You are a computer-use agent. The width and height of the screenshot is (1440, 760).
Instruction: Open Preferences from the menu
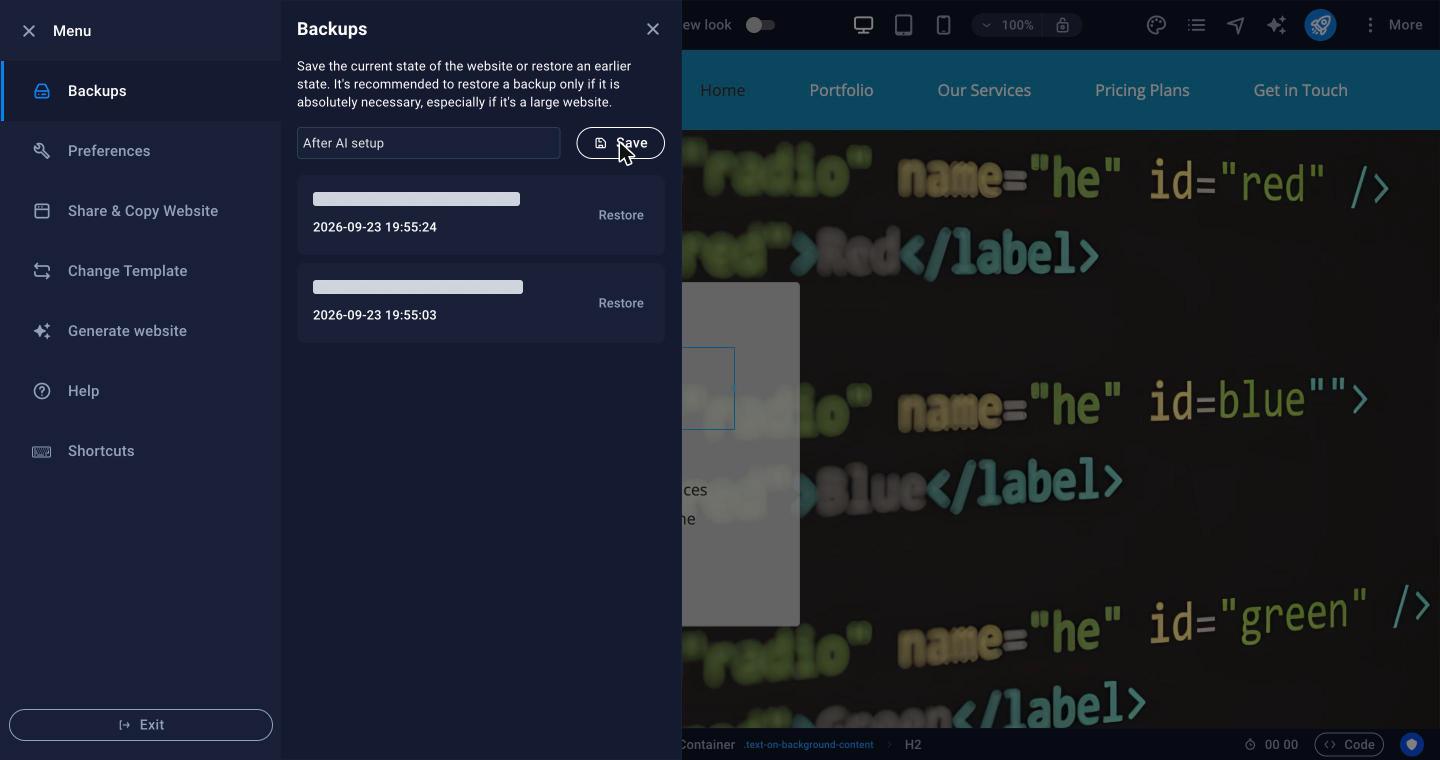pos(141,151)
